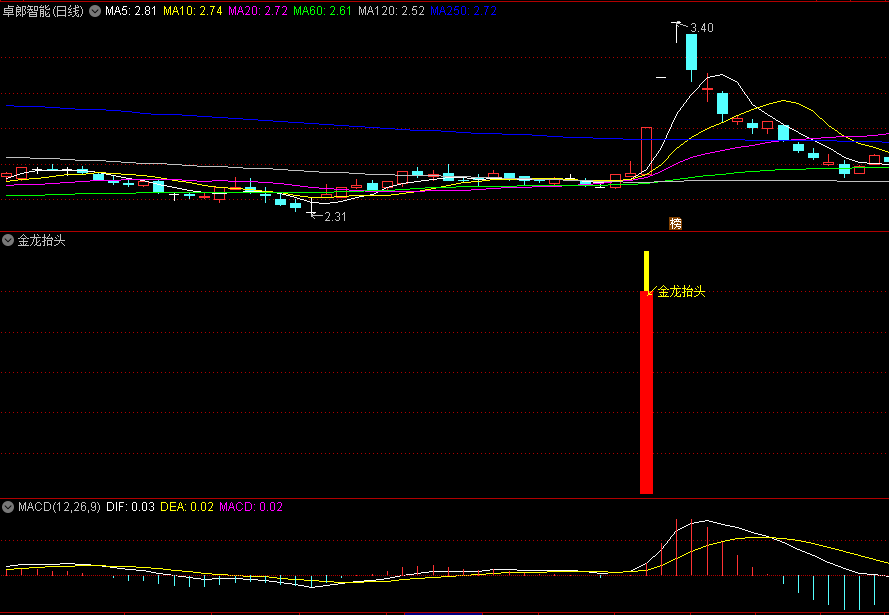The height and width of the screenshot is (615, 889).
Task: Click the yellow 金龙抬头 signal label
Action: [681, 292]
